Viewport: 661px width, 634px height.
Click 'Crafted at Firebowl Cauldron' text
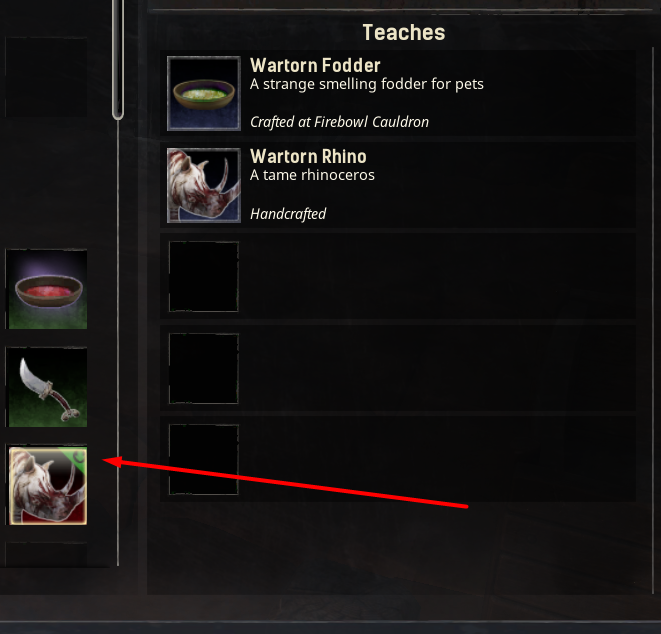point(339,122)
